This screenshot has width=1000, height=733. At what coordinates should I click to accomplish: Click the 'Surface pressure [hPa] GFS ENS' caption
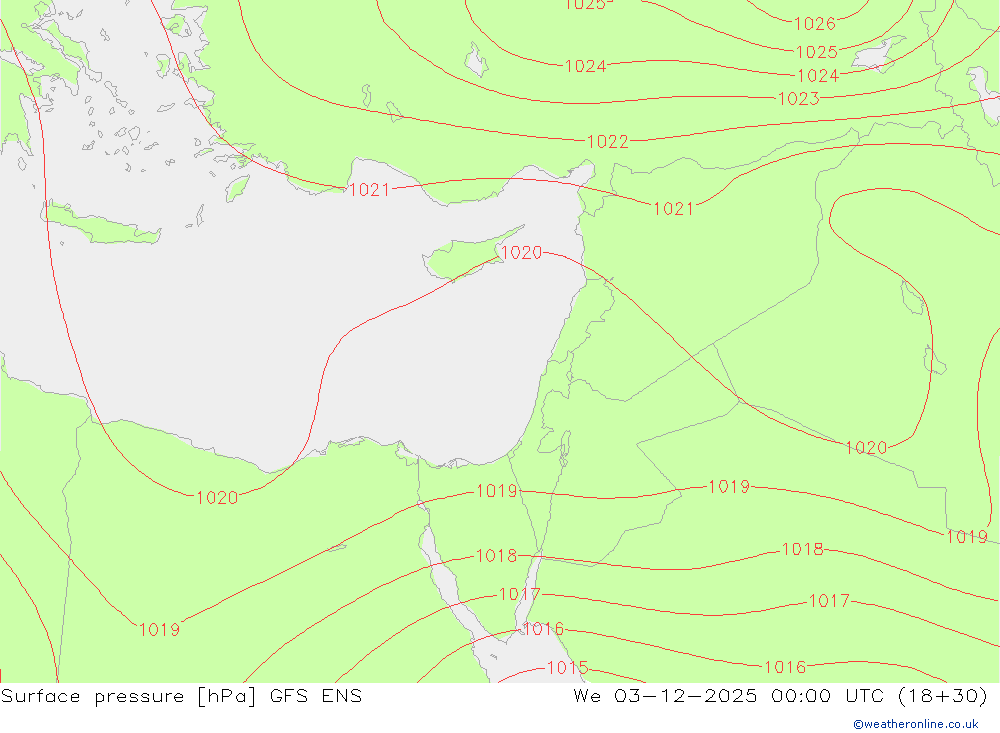[181, 696]
